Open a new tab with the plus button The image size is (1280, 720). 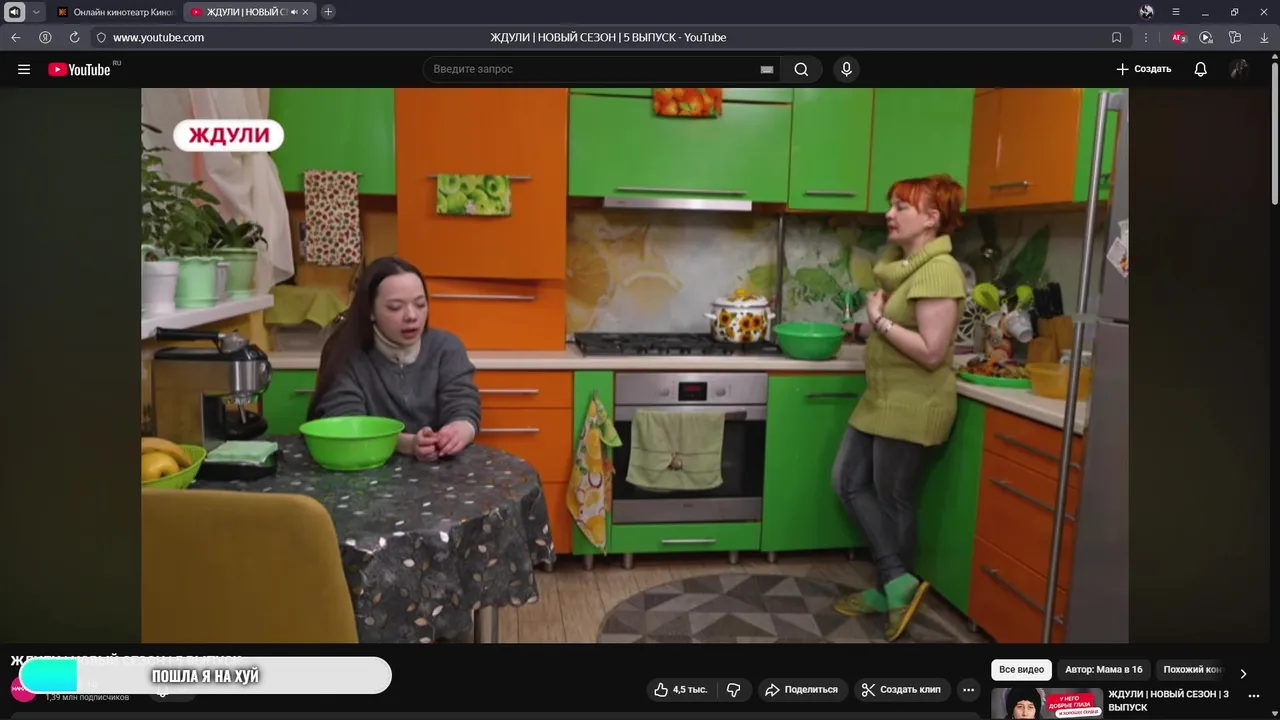pyautogui.click(x=328, y=12)
